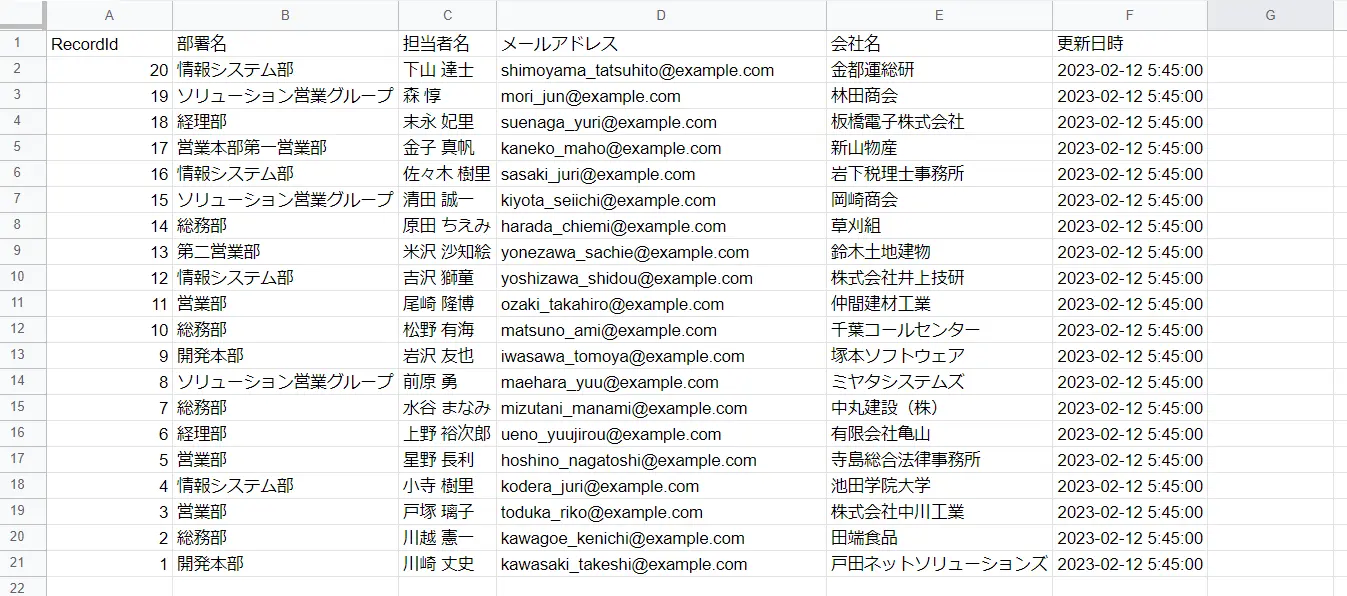Select the RecordId cell showing 20

109,70
